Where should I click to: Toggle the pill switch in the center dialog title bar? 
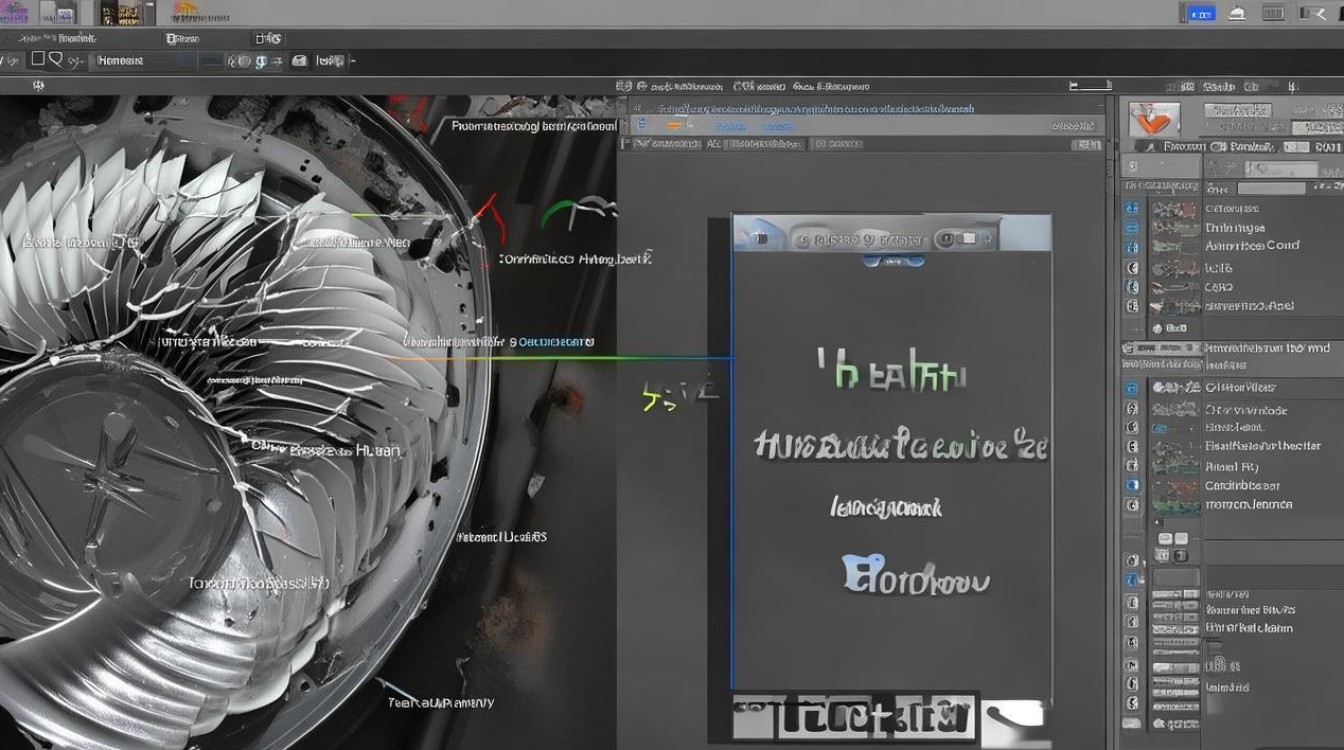(967, 239)
